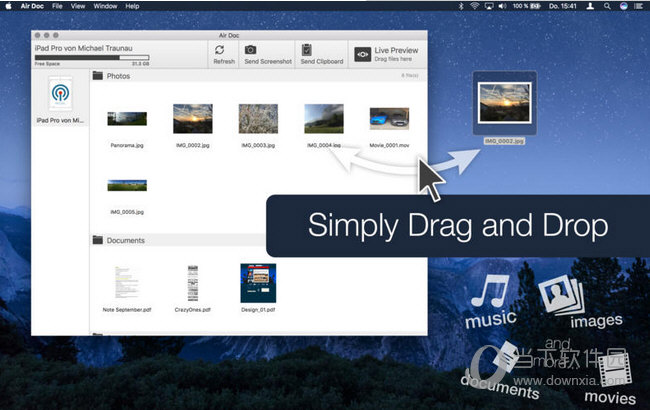This screenshot has height=410, width=650.
Task: Click the Send Screenshot label
Action: point(268,61)
